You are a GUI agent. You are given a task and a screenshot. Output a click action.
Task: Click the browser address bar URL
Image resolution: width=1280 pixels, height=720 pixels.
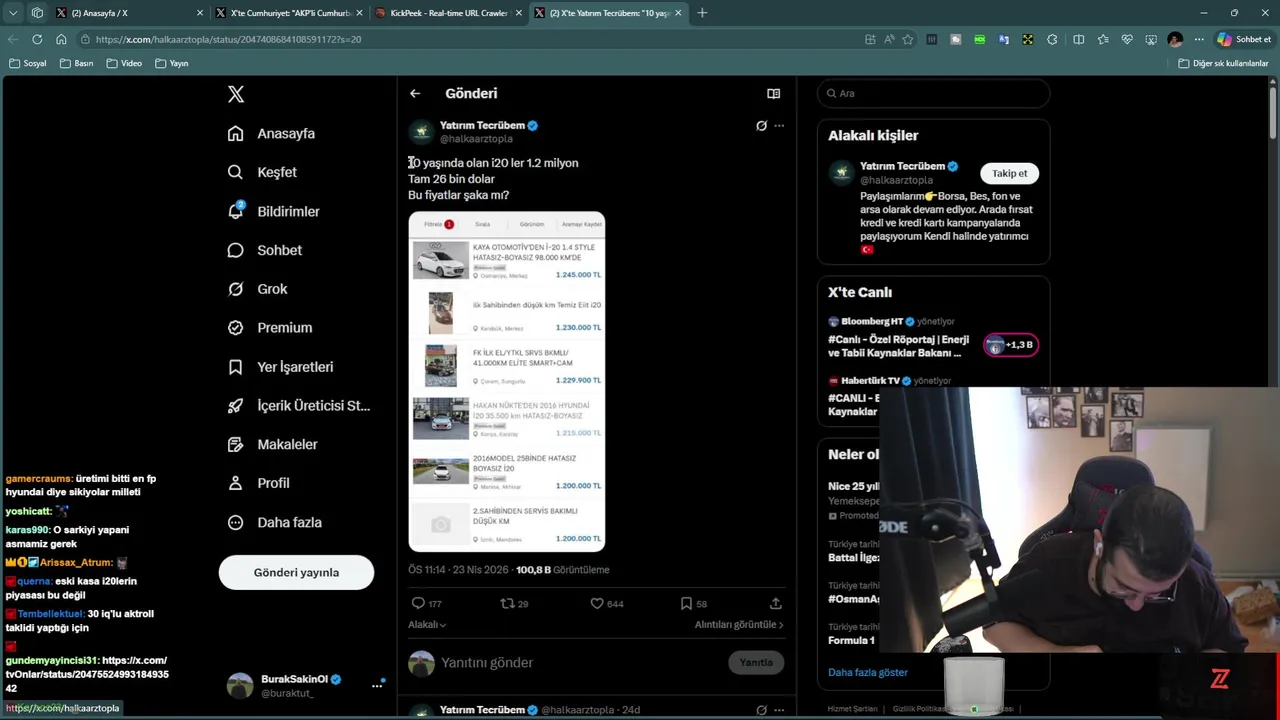click(x=229, y=39)
